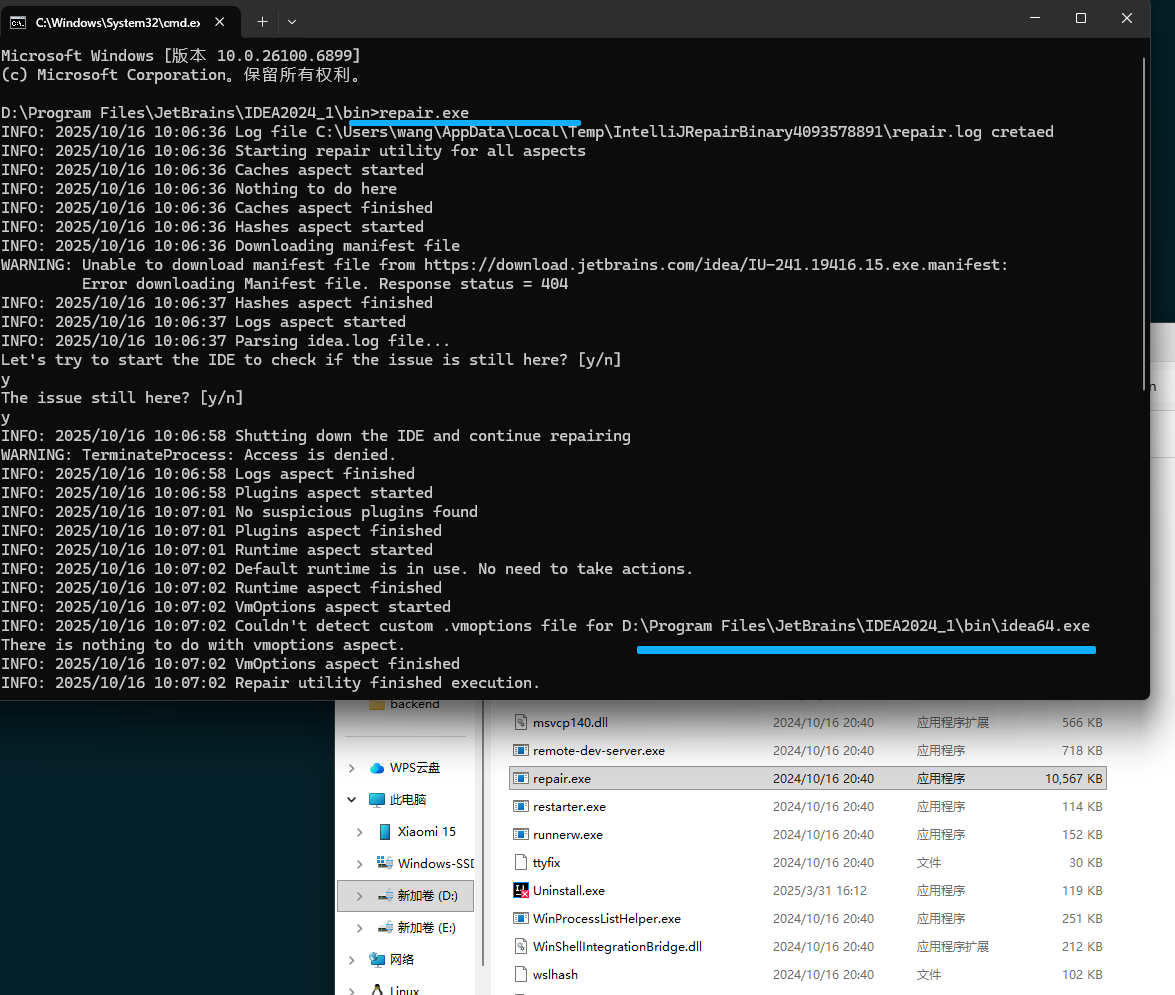Viewport: 1175px width, 995px height.
Task: Select restarter.exe file icon
Action: (521, 806)
